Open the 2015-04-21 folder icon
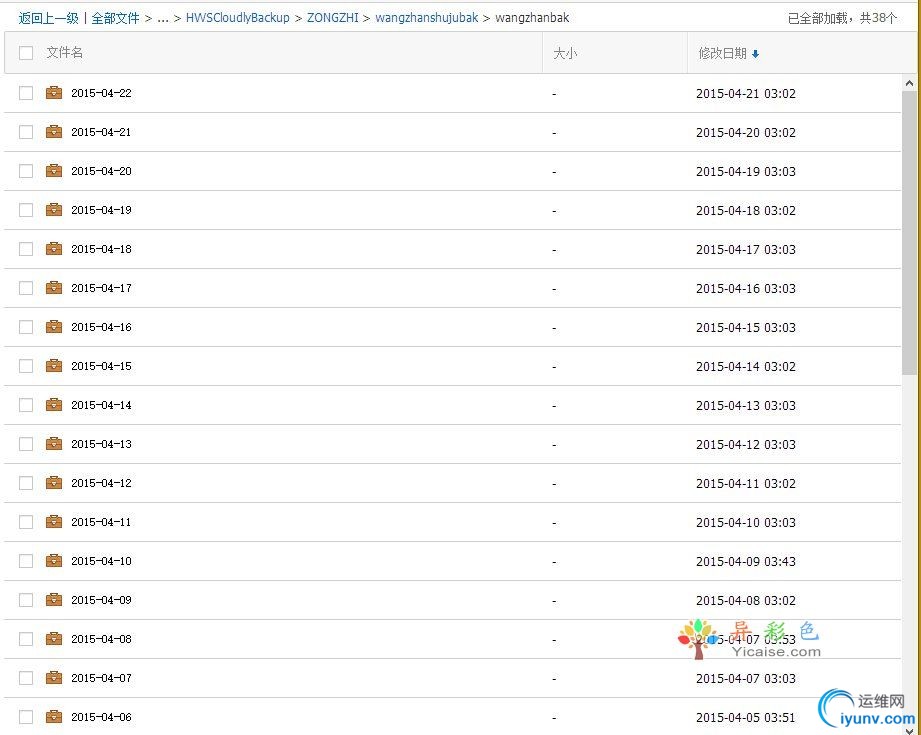This screenshot has width=921, height=735. click(54, 132)
